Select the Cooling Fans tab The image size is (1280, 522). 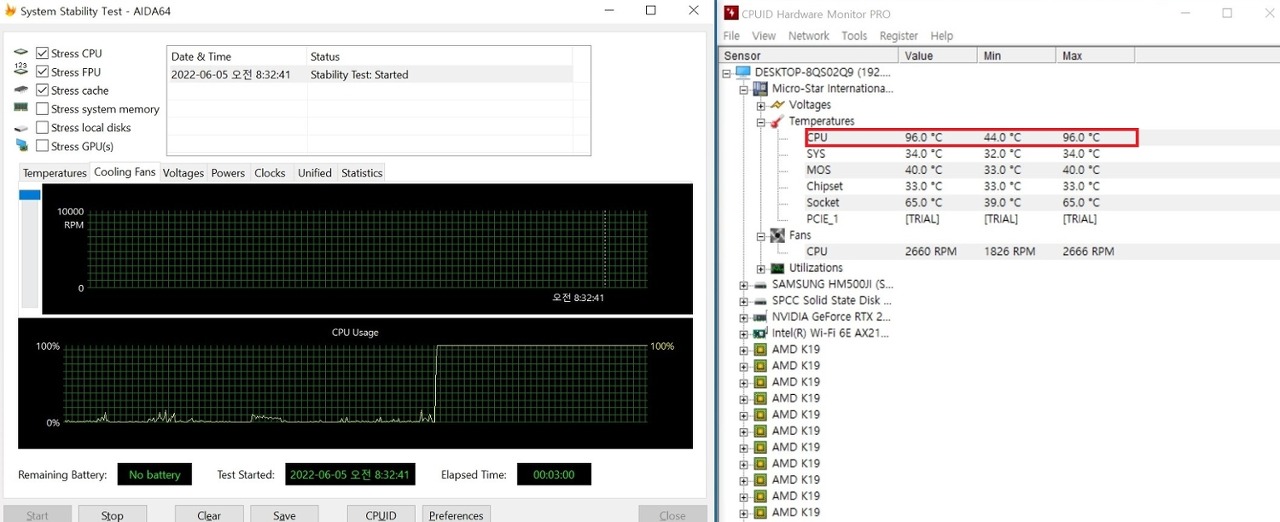point(125,172)
